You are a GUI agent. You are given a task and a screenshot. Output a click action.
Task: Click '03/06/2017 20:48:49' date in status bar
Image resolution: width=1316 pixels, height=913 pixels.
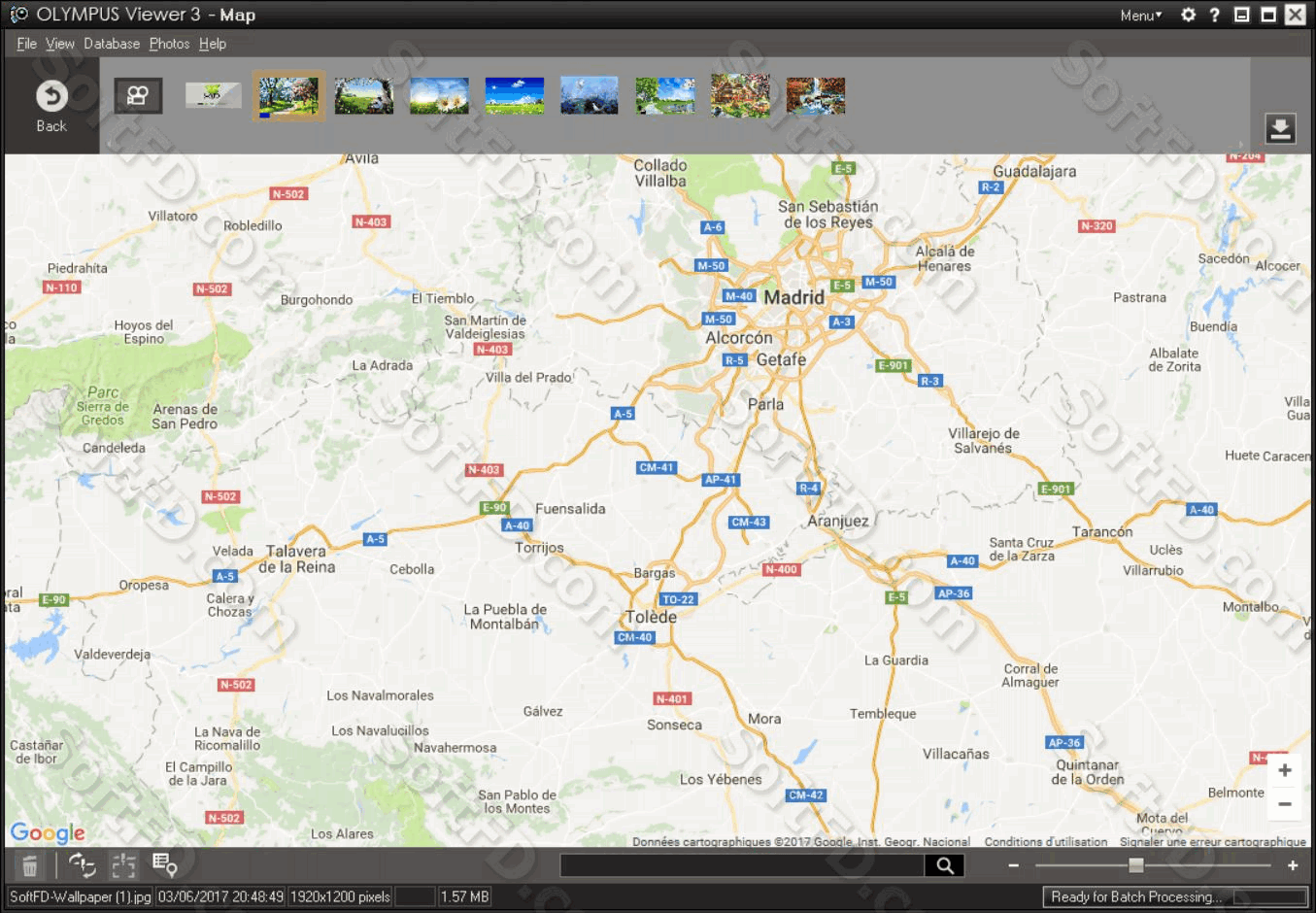pyautogui.click(x=220, y=896)
